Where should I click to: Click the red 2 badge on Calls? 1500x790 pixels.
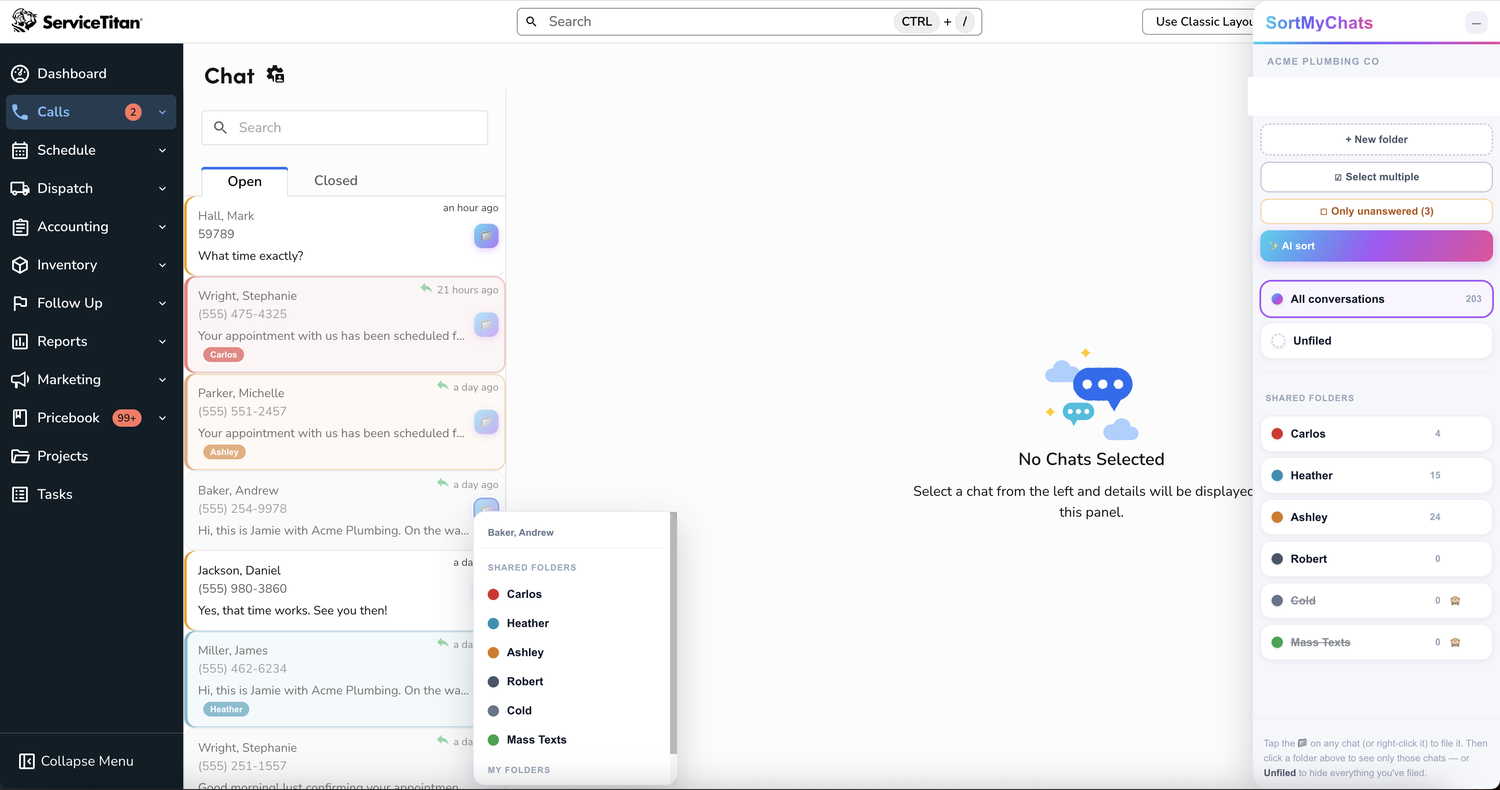point(133,112)
